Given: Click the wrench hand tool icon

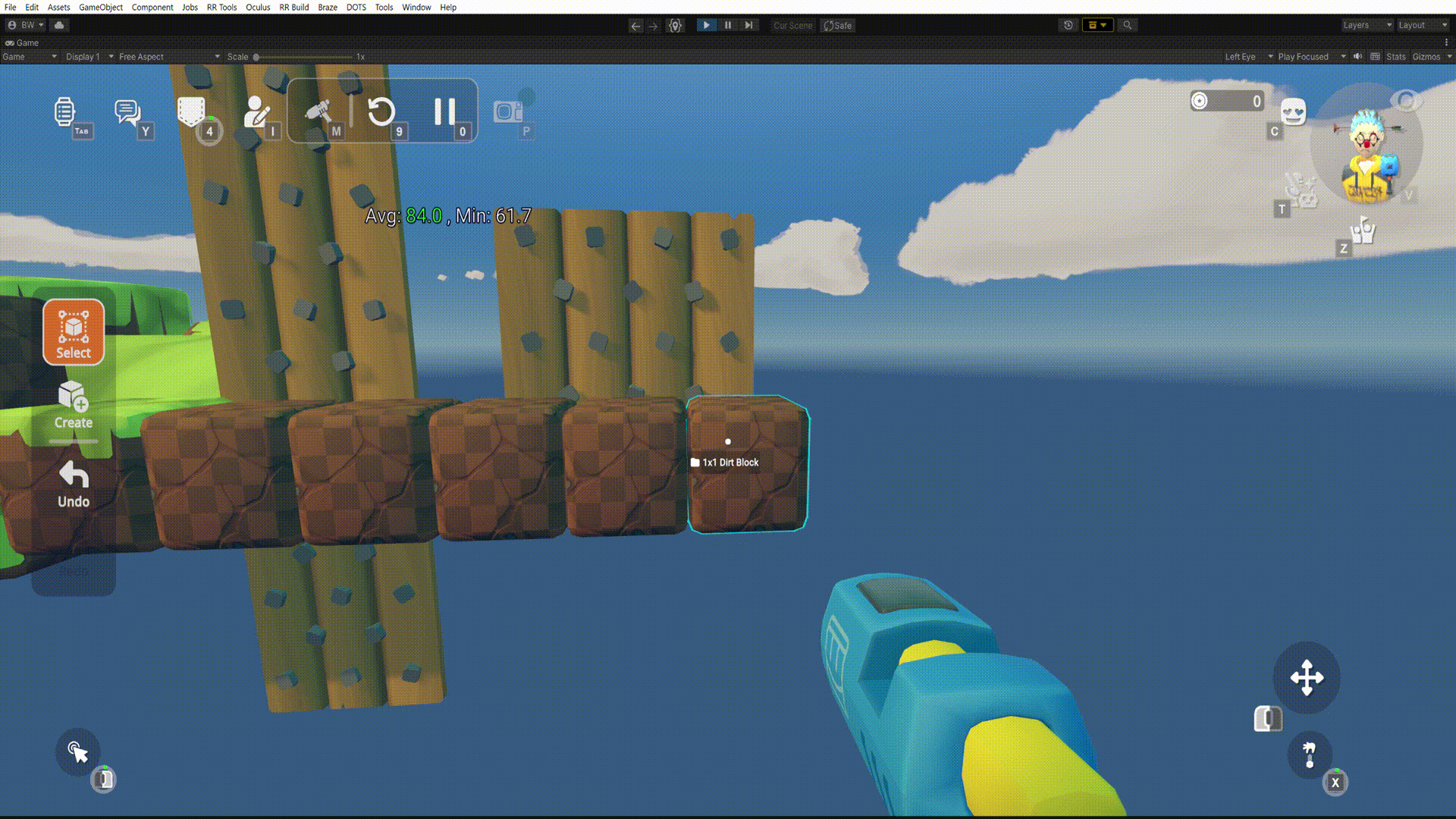Looking at the screenshot, I should point(1310,755).
